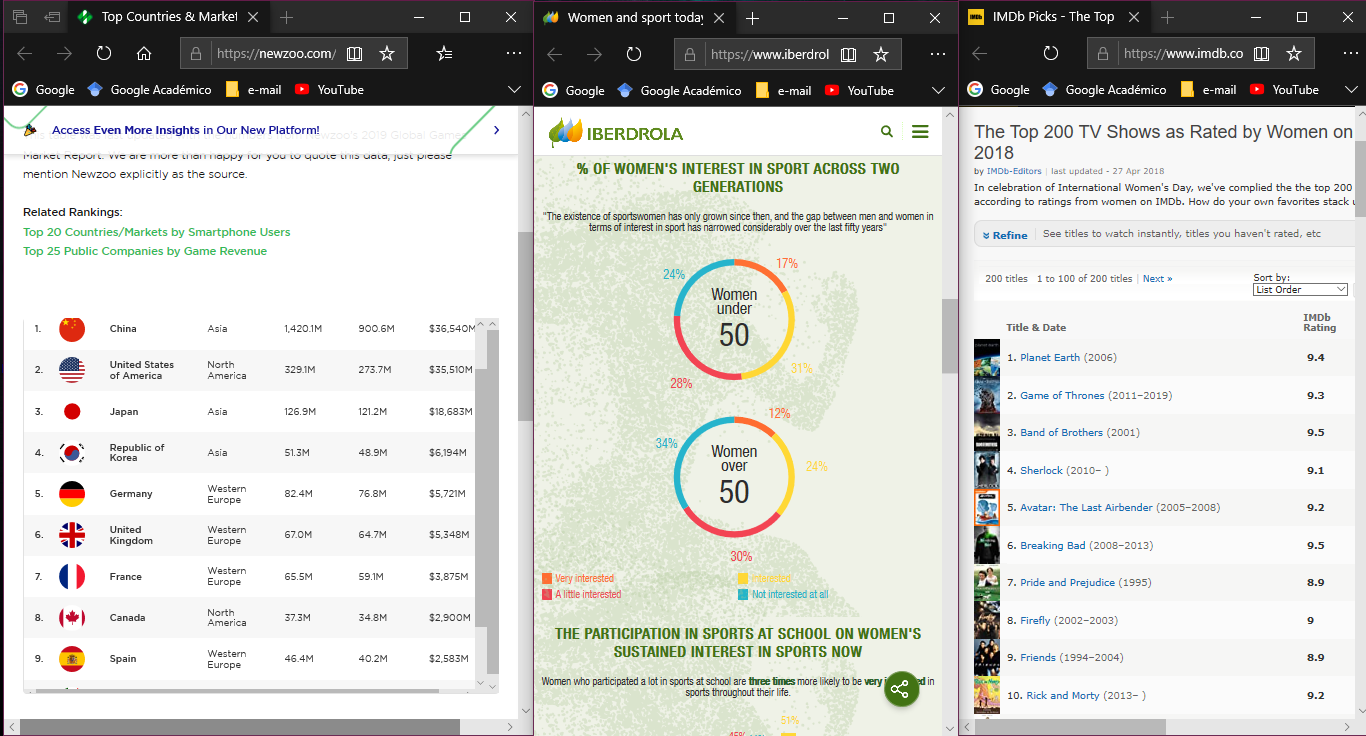The image size is (1366, 736).
Task: Open Google bookmark in Iberdrola window
Action: click(573, 90)
